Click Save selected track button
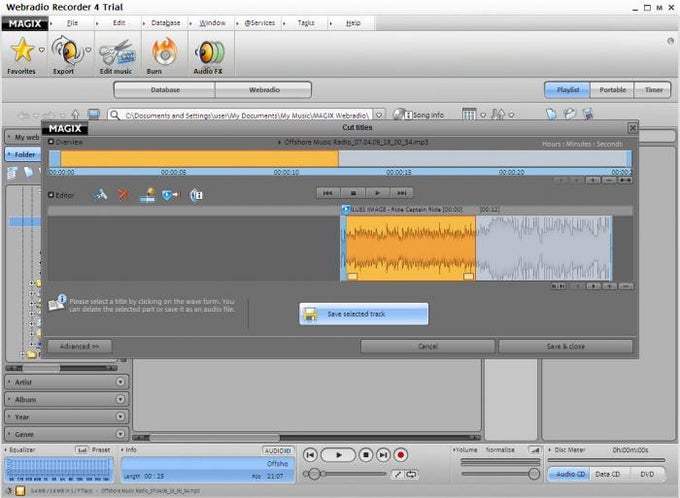The image size is (680, 498). click(x=363, y=314)
